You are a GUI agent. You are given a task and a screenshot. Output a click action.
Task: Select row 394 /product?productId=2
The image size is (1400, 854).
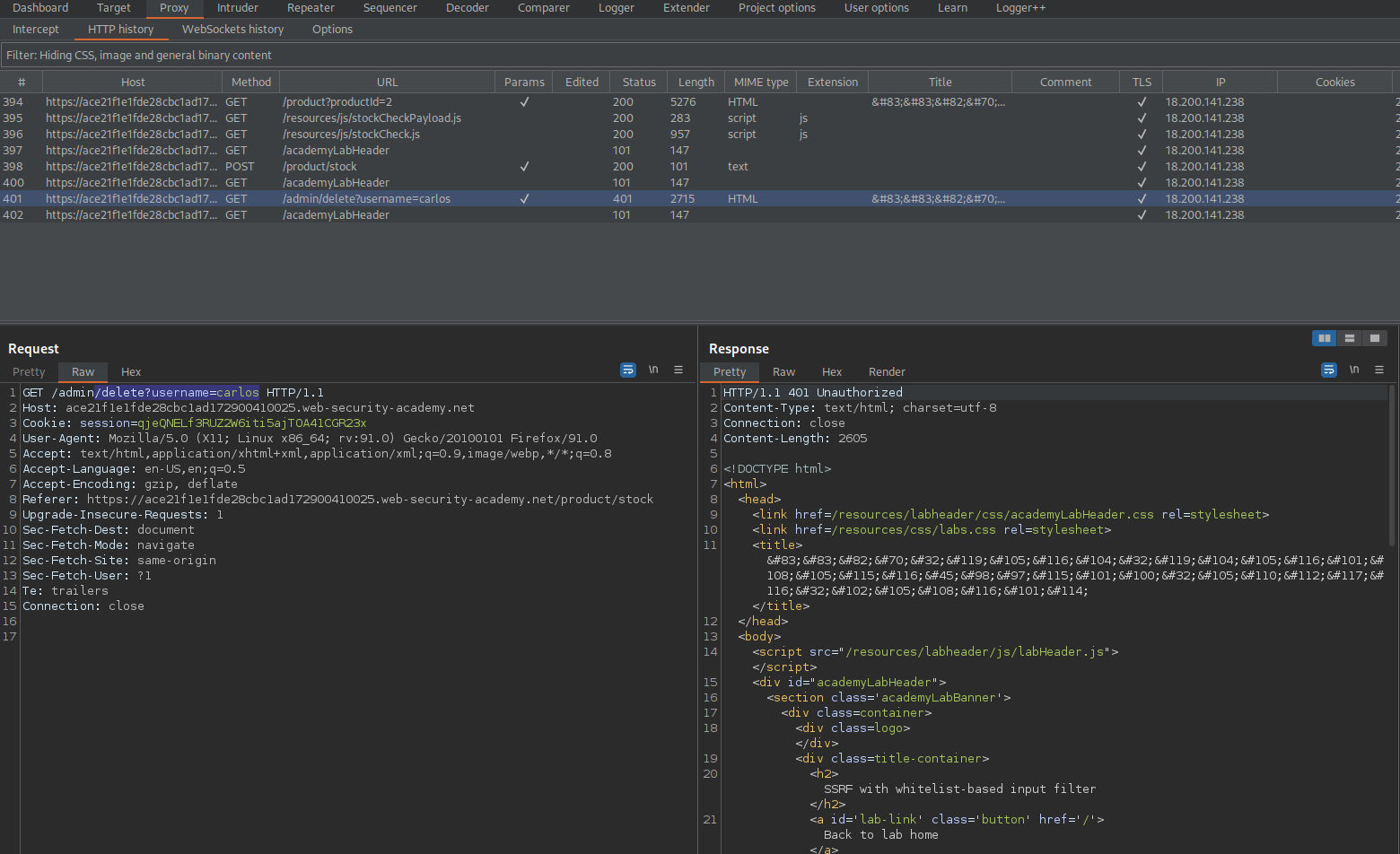(x=700, y=102)
